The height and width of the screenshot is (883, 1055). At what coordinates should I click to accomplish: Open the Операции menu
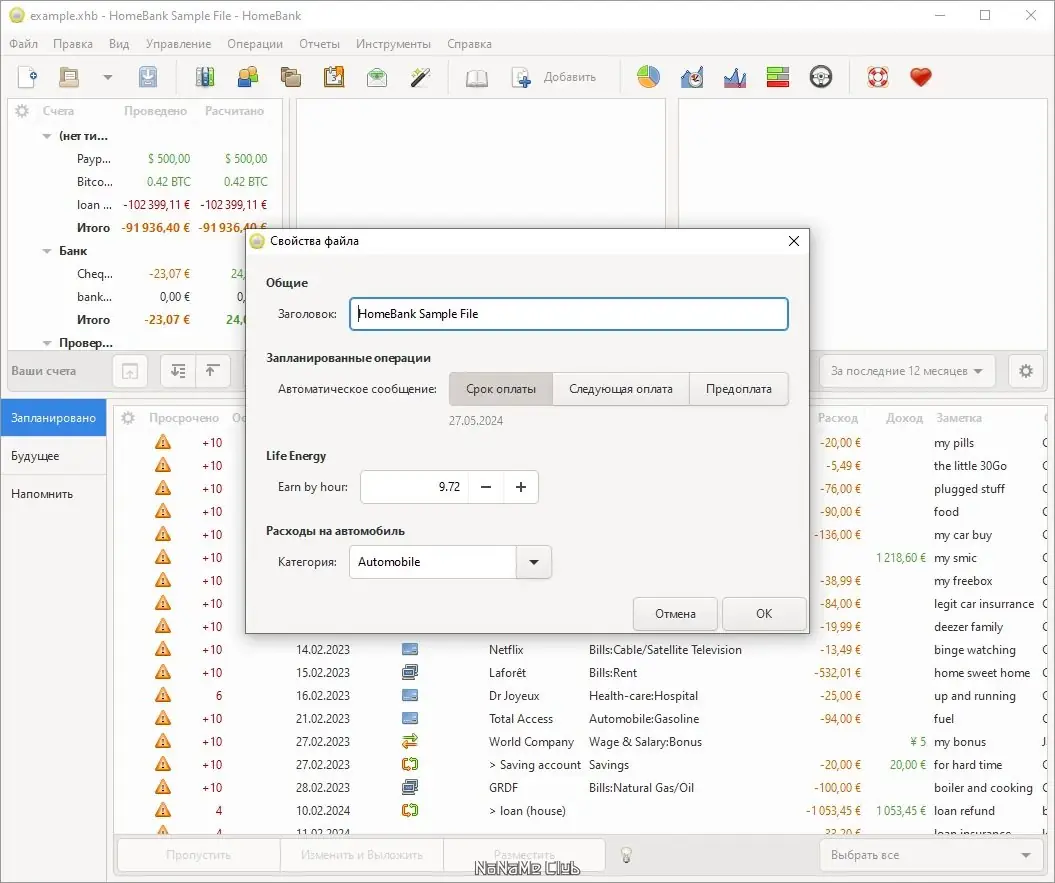[255, 44]
